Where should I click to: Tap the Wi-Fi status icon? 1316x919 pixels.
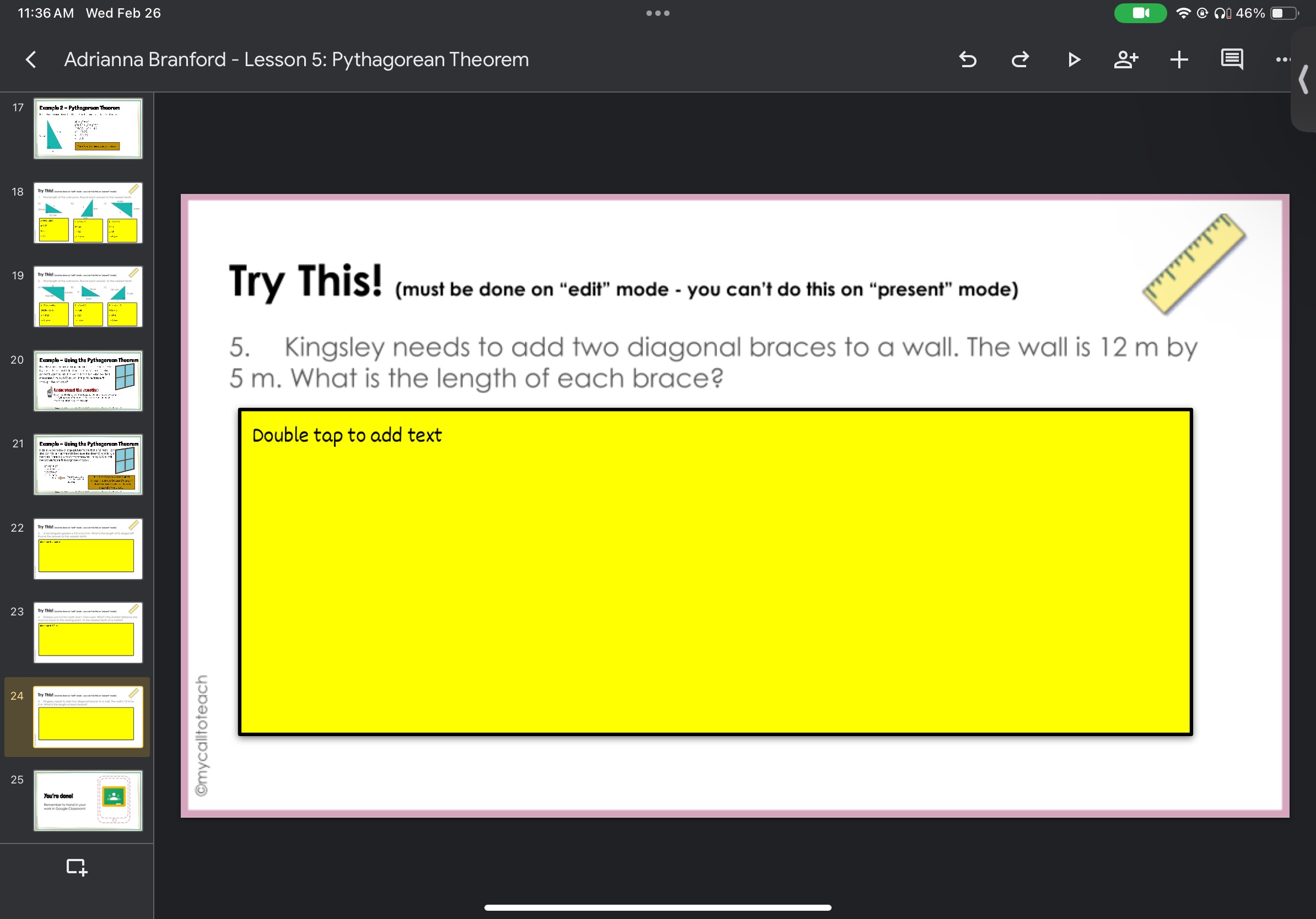1183,13
